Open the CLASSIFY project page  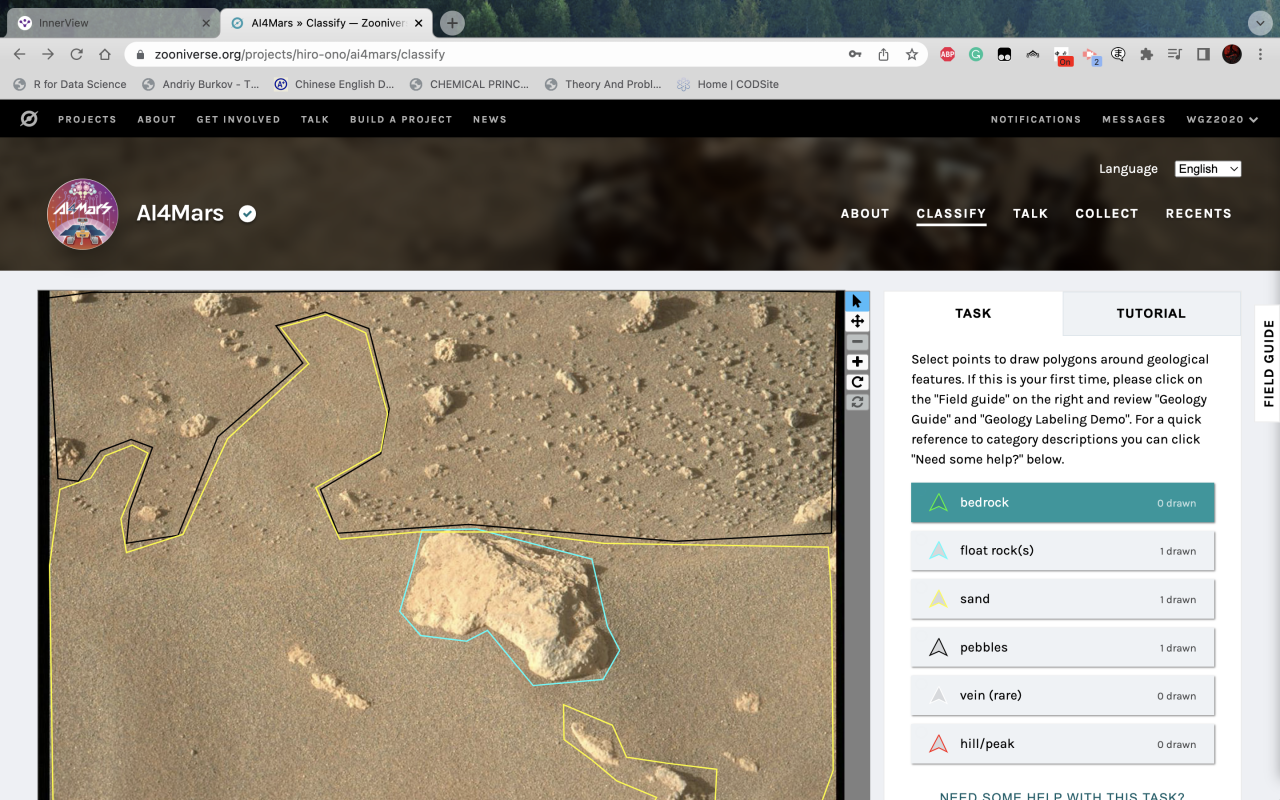coord(951,213)
